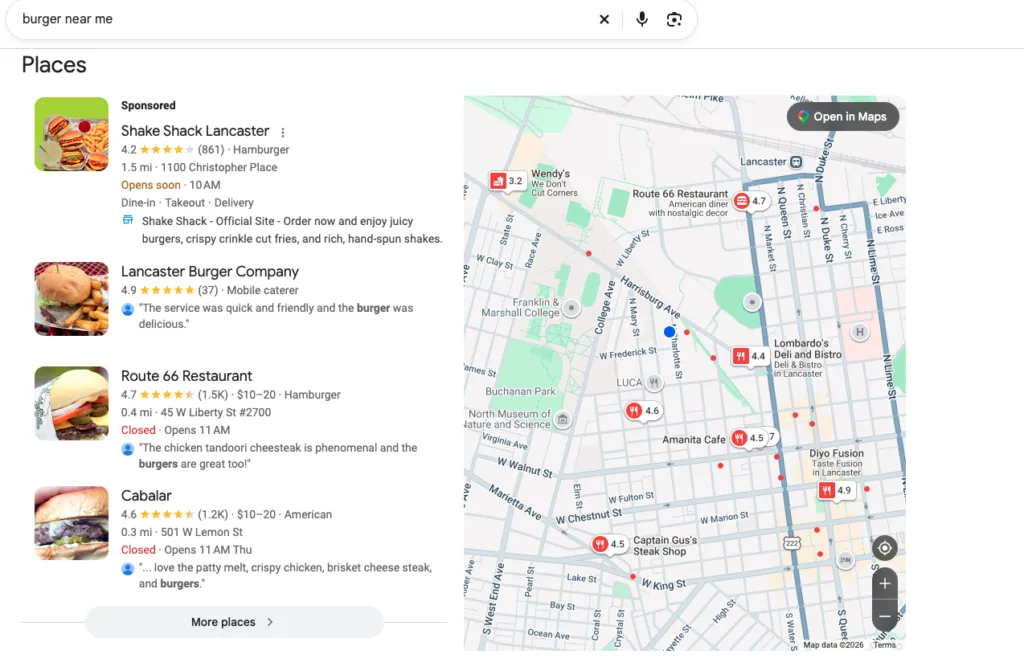Open image search with camera lens icon
This screenshot has height=671, width=1024.
coord(674,20)
